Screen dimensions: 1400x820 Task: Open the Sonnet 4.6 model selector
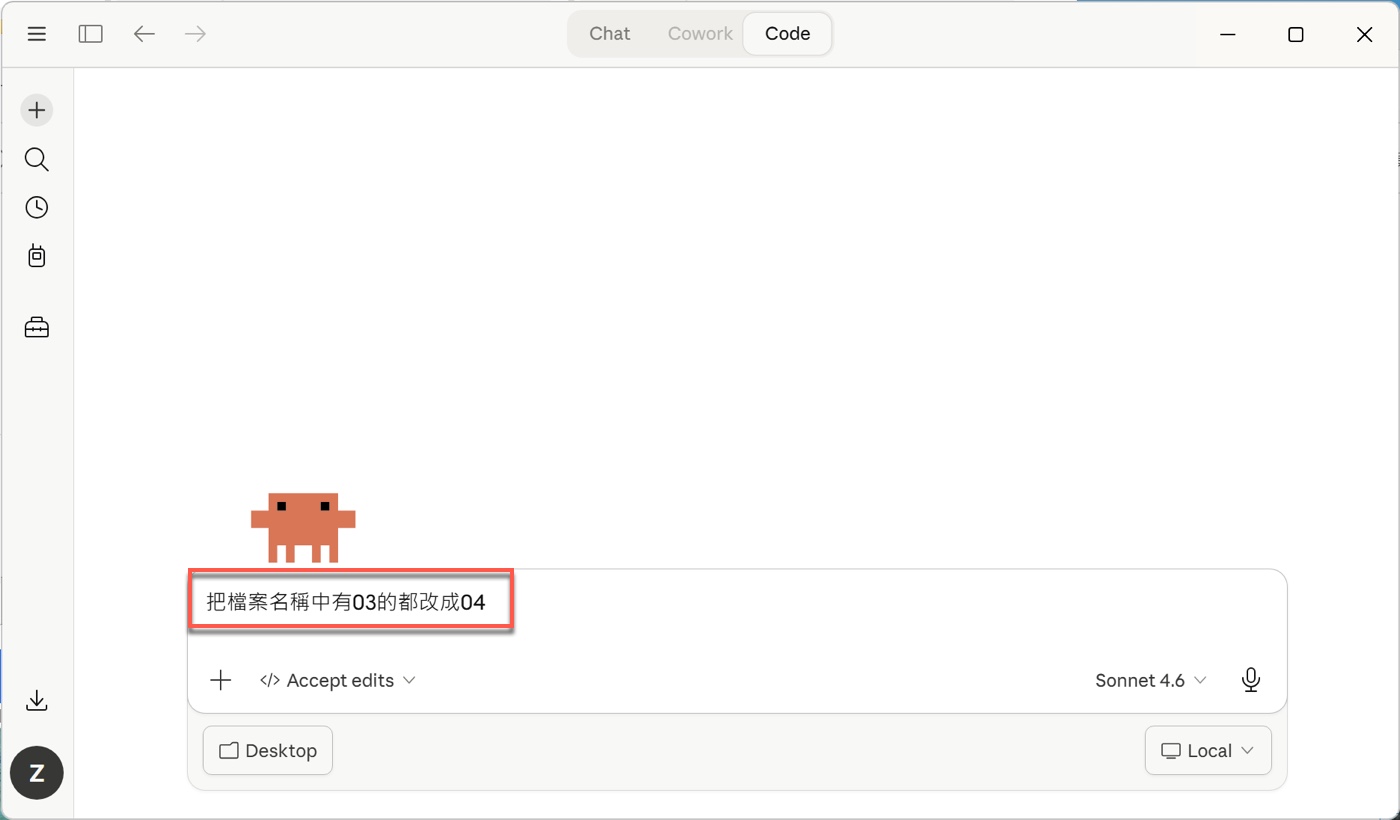[x=1150, y=680]
